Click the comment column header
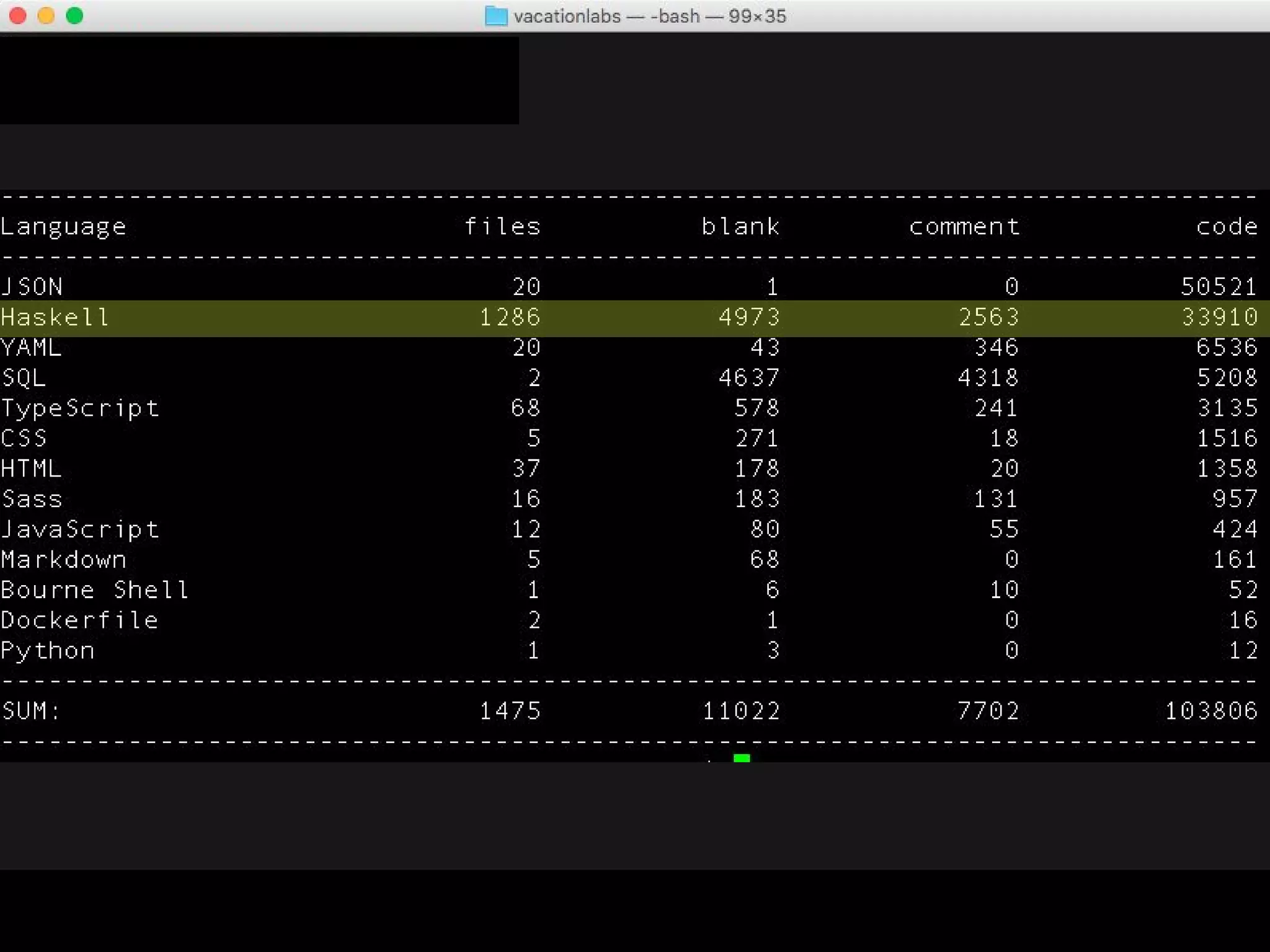 pos(964,226)
